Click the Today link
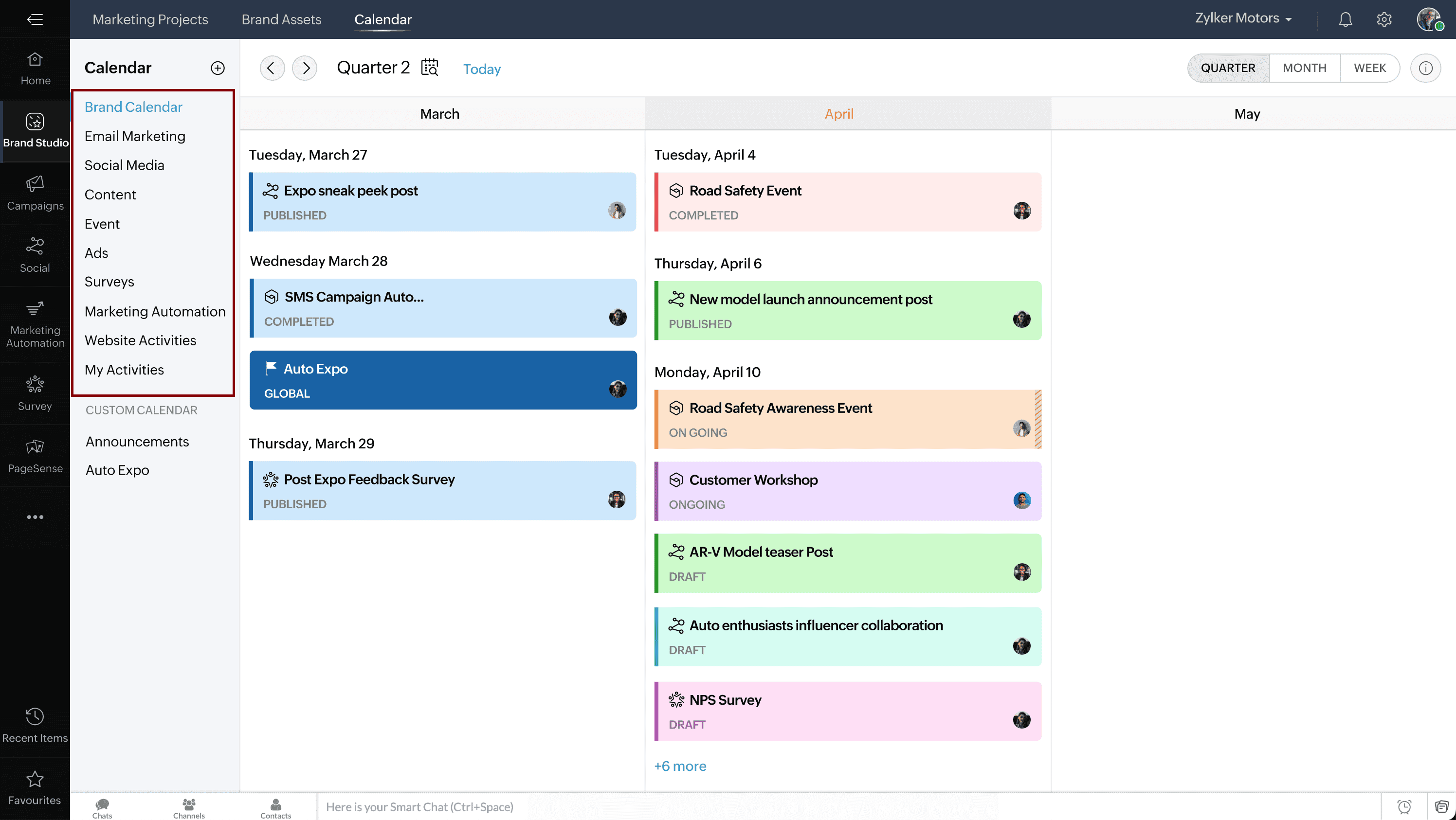Screen dimensions: 1456x820 (482, 69)
